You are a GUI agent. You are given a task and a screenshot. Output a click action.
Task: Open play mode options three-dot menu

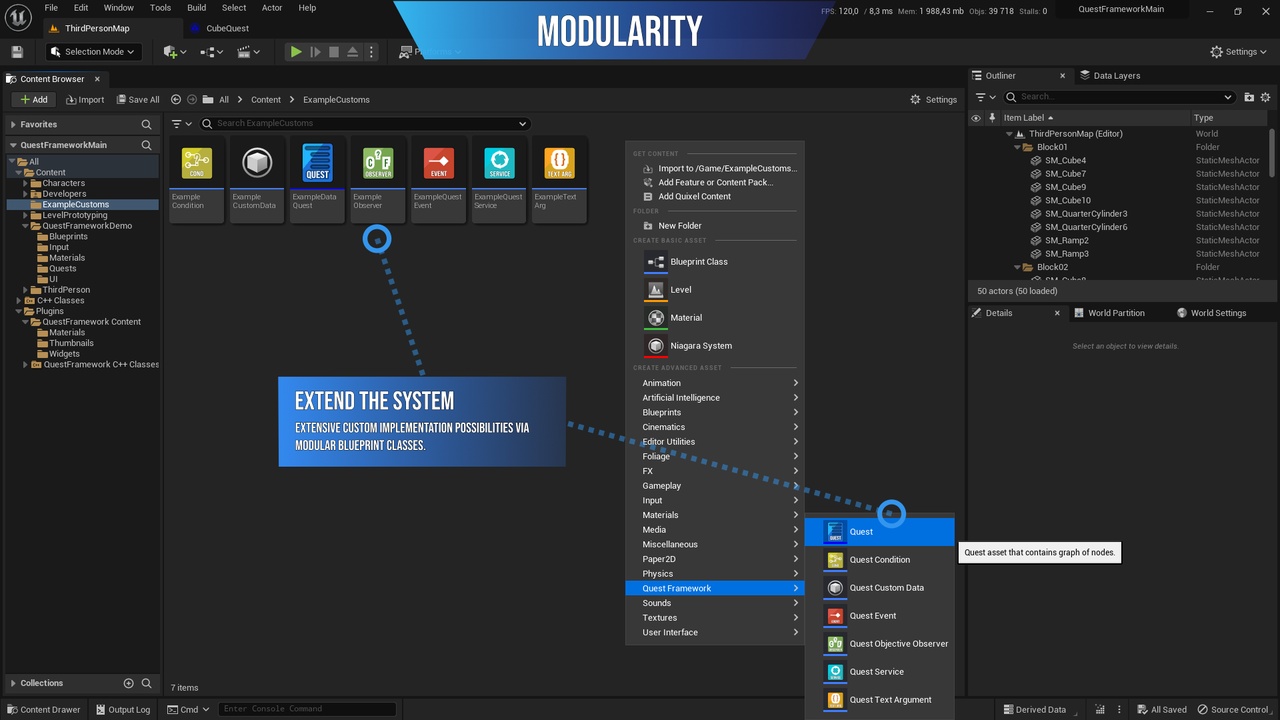pos(373,52)
